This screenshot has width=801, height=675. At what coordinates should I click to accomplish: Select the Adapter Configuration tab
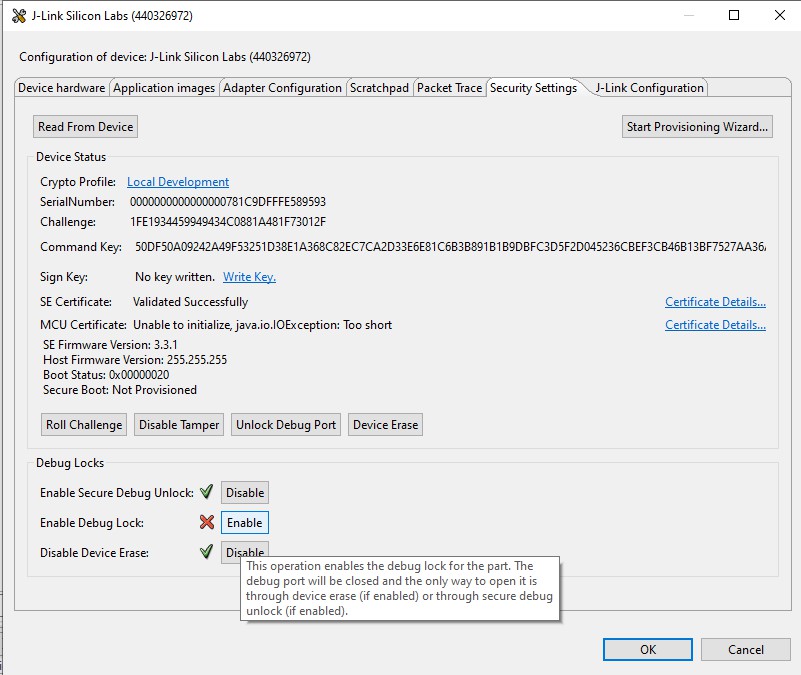[x=282, y=88]
